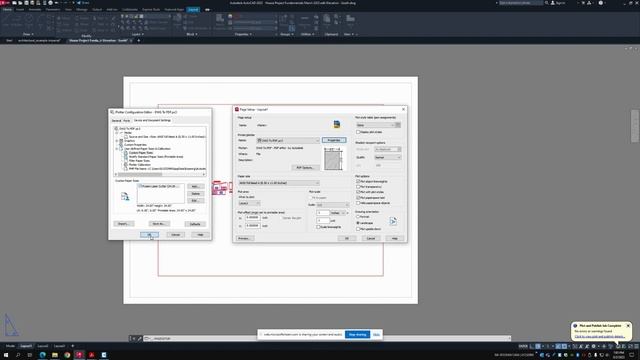Open the Insert ribbon tab
The width and height of the screenshot is (640, 360).
click(20, 9)
